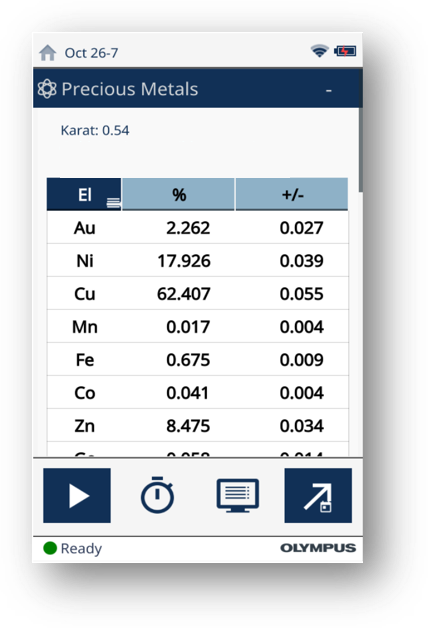
Task: Select the Au result row
Action: tap(198, 227)
